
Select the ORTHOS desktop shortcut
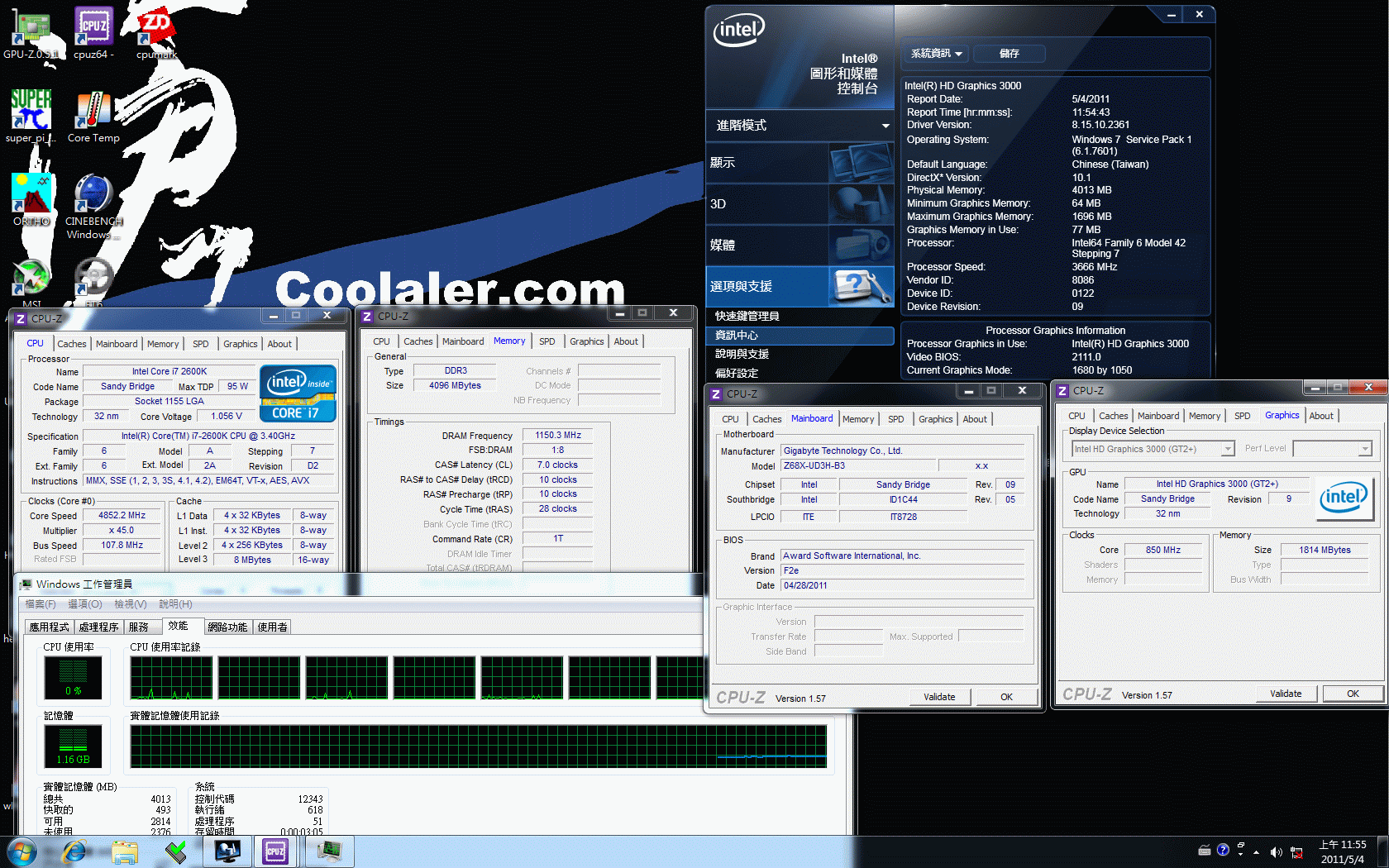pyautogui.click(x=31, y=199)
